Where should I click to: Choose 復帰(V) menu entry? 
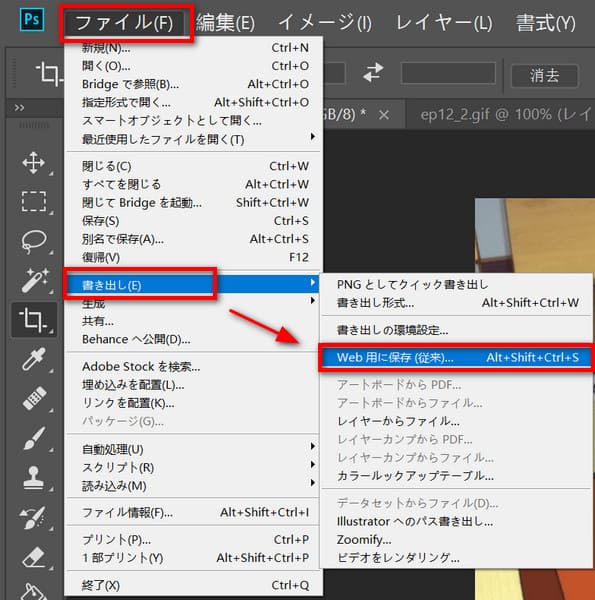195,258
